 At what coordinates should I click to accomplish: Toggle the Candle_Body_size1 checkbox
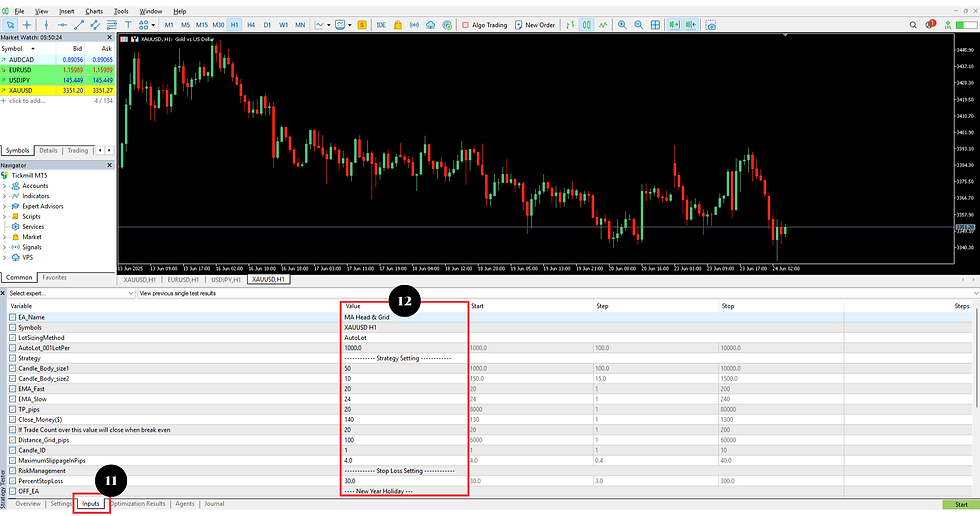point(12,369)
